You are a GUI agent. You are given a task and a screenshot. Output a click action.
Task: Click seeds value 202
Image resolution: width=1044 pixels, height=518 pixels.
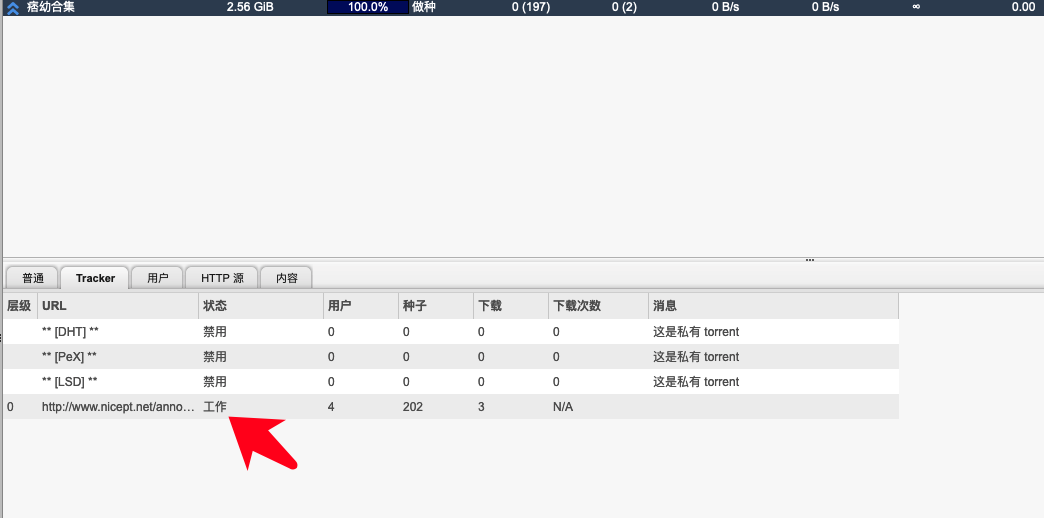(x=413, y=406)
